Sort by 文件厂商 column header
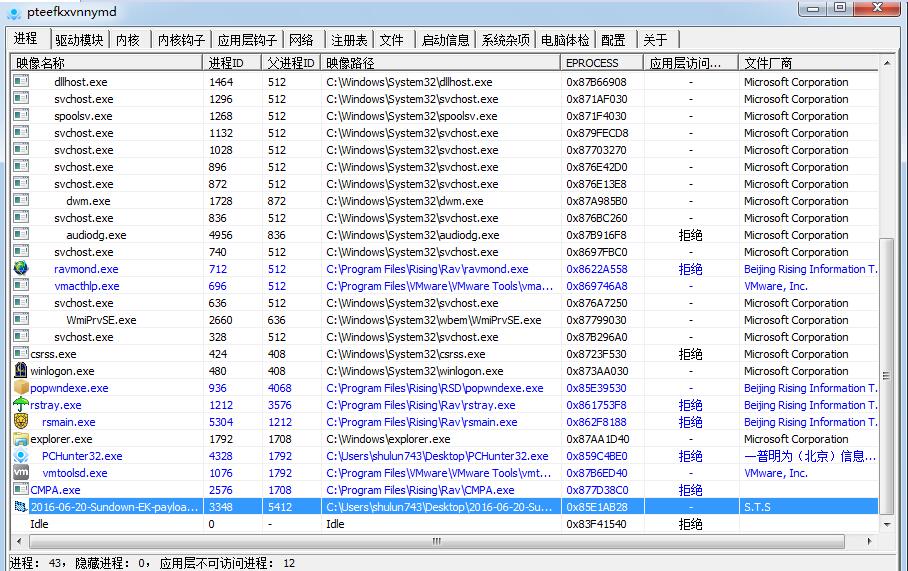The height and width of the screenshot is (571, 908). (809, 63)
